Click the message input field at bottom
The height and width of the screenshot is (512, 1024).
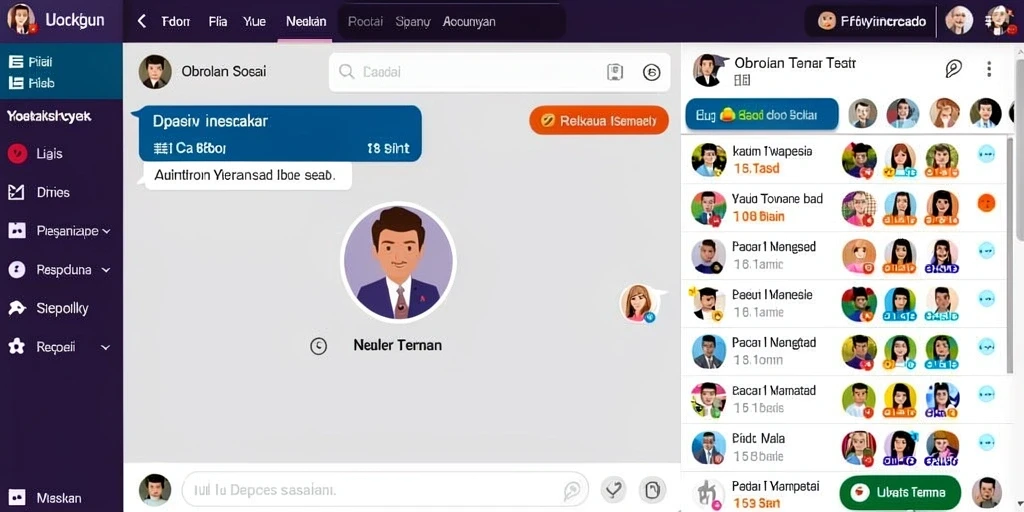(385, 490)
